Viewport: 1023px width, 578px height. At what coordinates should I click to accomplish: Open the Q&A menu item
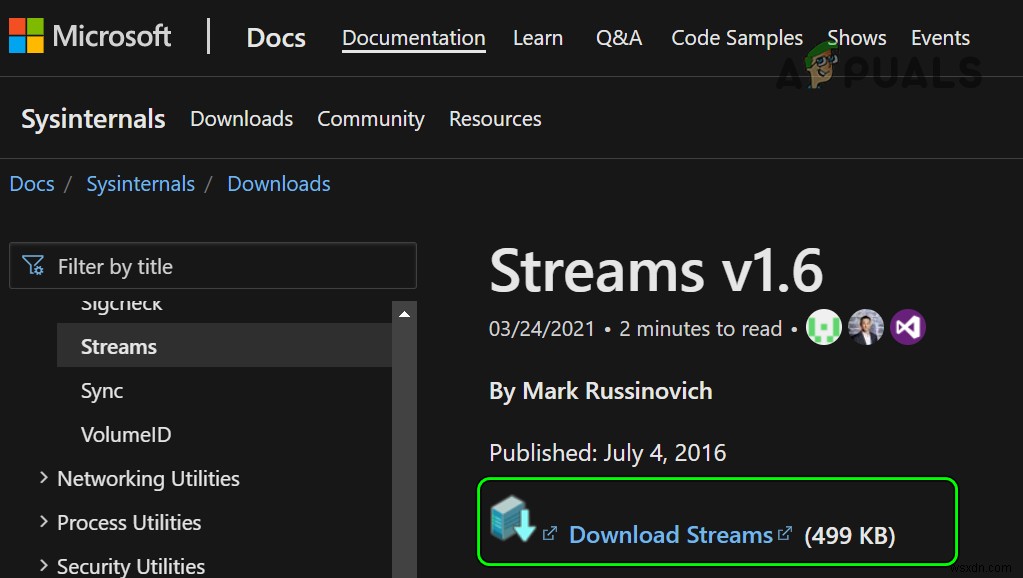click(618, 38)
